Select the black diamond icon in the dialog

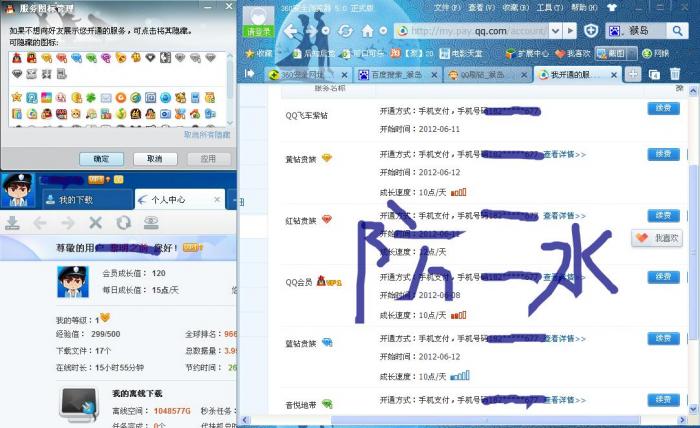pos(150,58)
